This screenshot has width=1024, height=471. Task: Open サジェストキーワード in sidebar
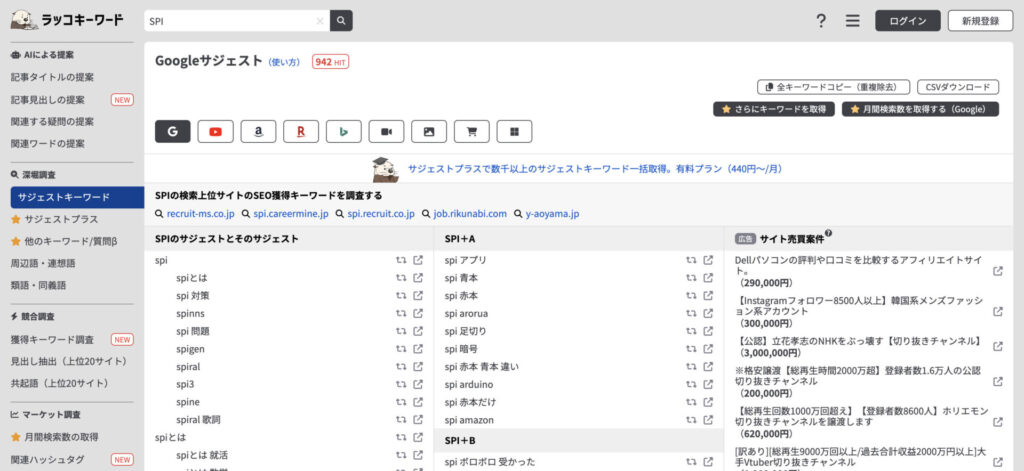click(64, 197)
